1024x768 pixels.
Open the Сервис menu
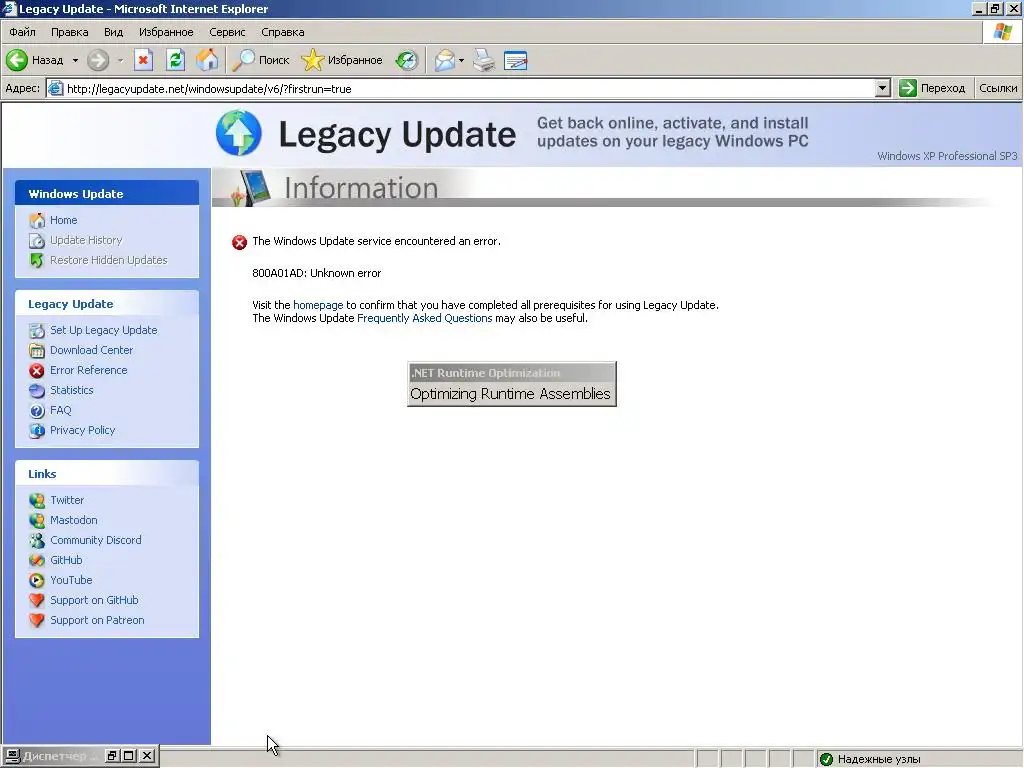click(x=227, y=32)
